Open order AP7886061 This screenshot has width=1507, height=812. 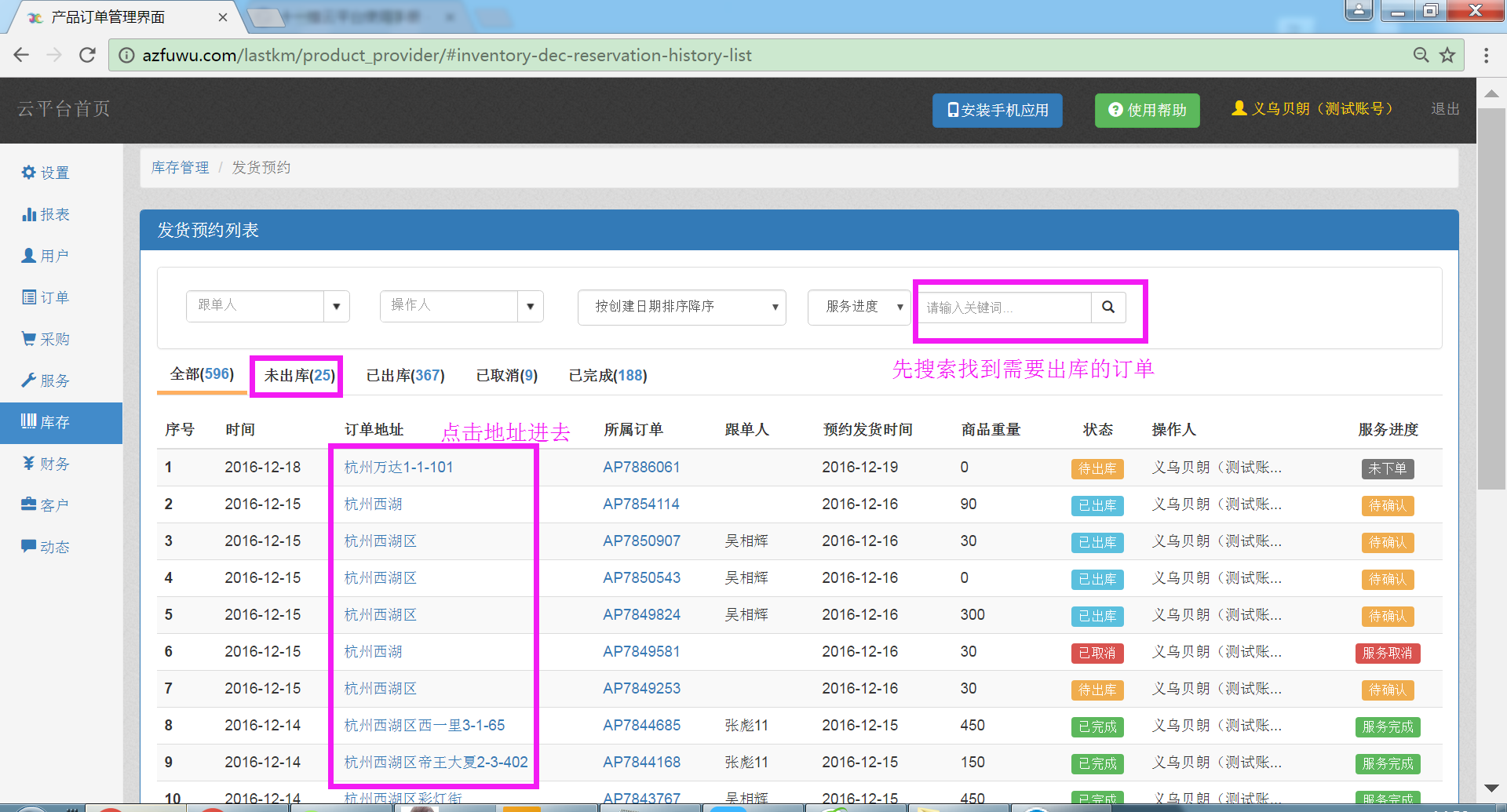pyautogui.click(x=641, y=467)
